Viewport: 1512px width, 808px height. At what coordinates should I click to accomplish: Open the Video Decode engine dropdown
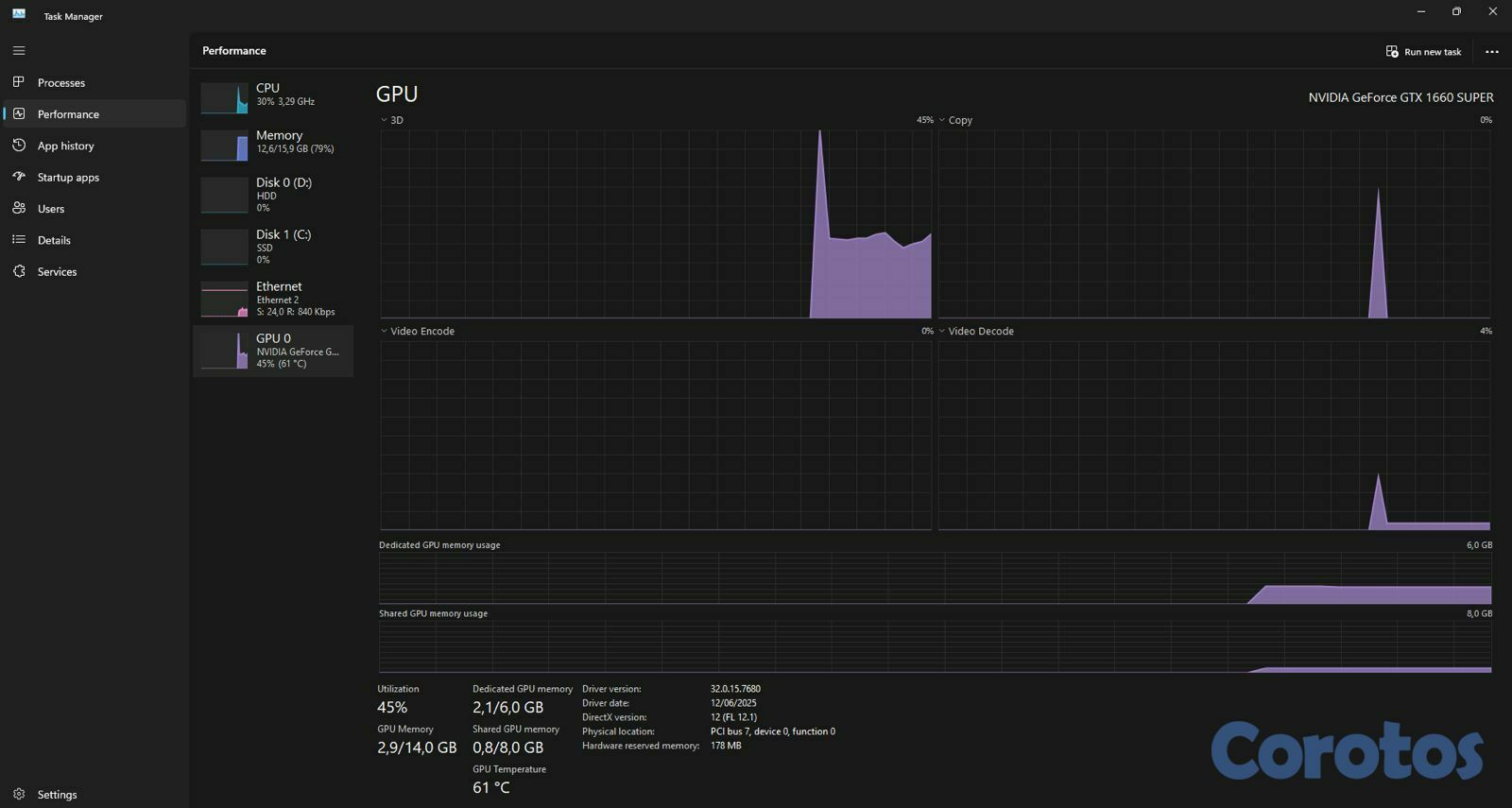(942, 331)
